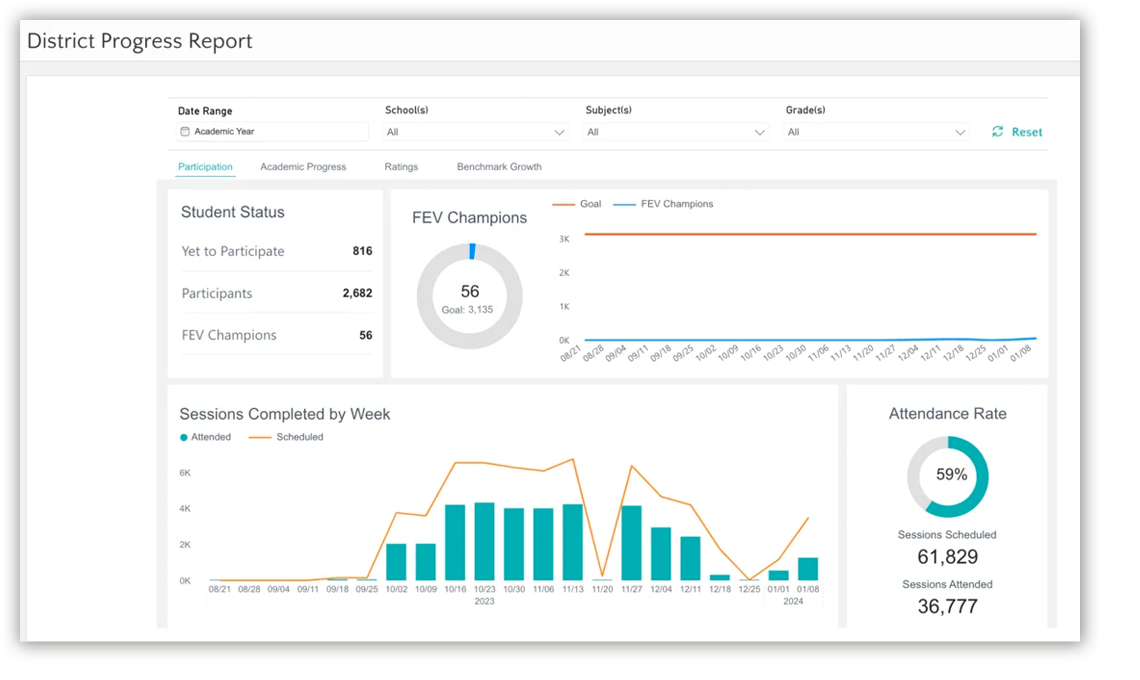Viewport: 1140px width, 680px height.
Task: Select the Participants row showing 2,682
Action: [x=276, y=294]
